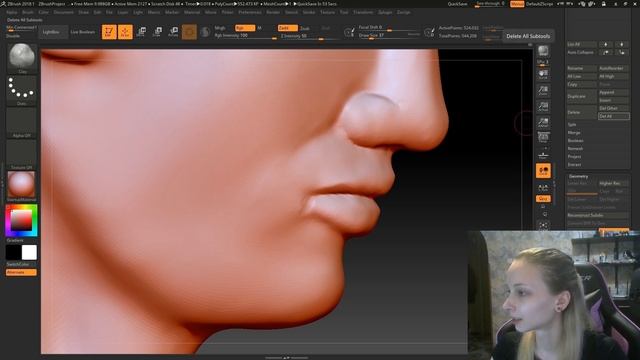Click the Append button

click(x=614, y=92)
